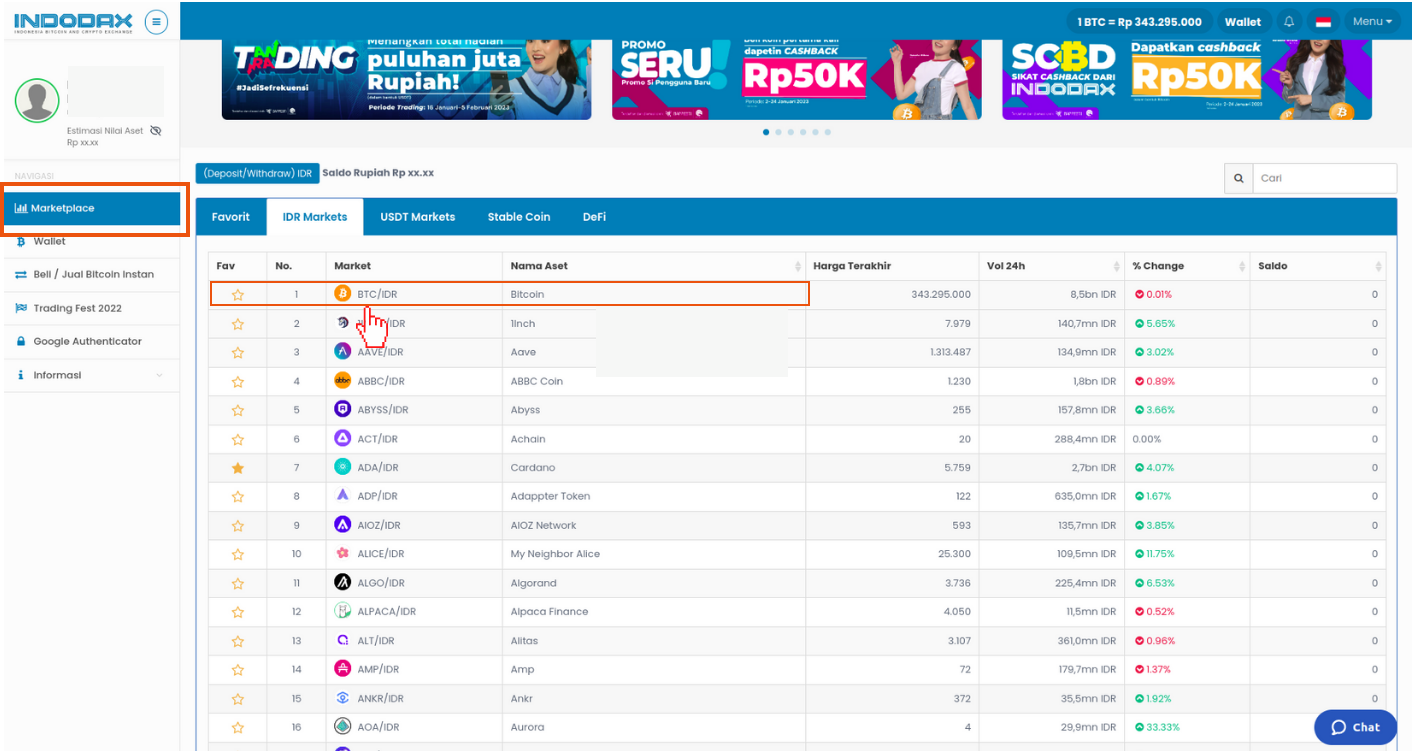Screen dimensions: 1412x751
Task: Click the ALPACA coin icon
Action: click(342, 611)
